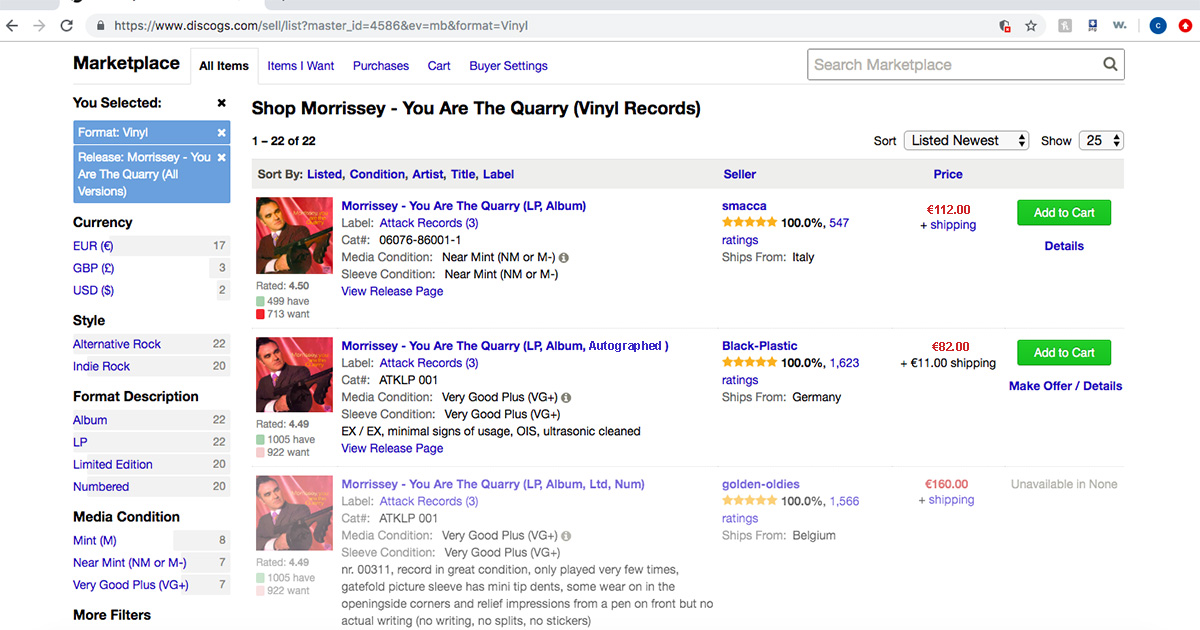Open seller smacca's profile
The height and width of the screenshot is (630, 1200).
744,206
